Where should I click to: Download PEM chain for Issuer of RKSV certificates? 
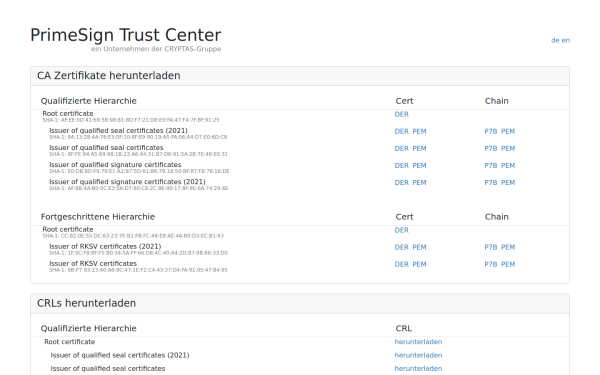pyautogui.click(x=508, y=264)
